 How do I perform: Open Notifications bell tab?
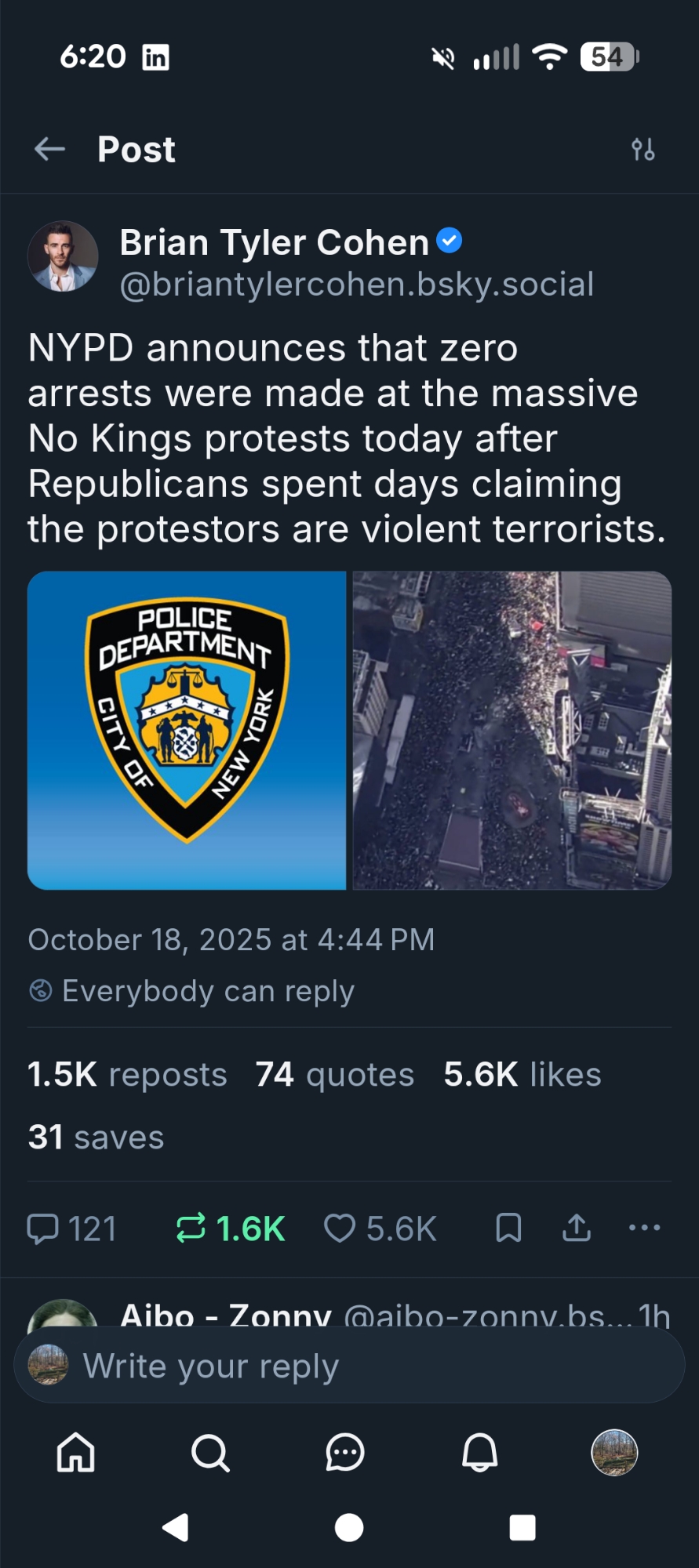click(x=479, y=1453)
